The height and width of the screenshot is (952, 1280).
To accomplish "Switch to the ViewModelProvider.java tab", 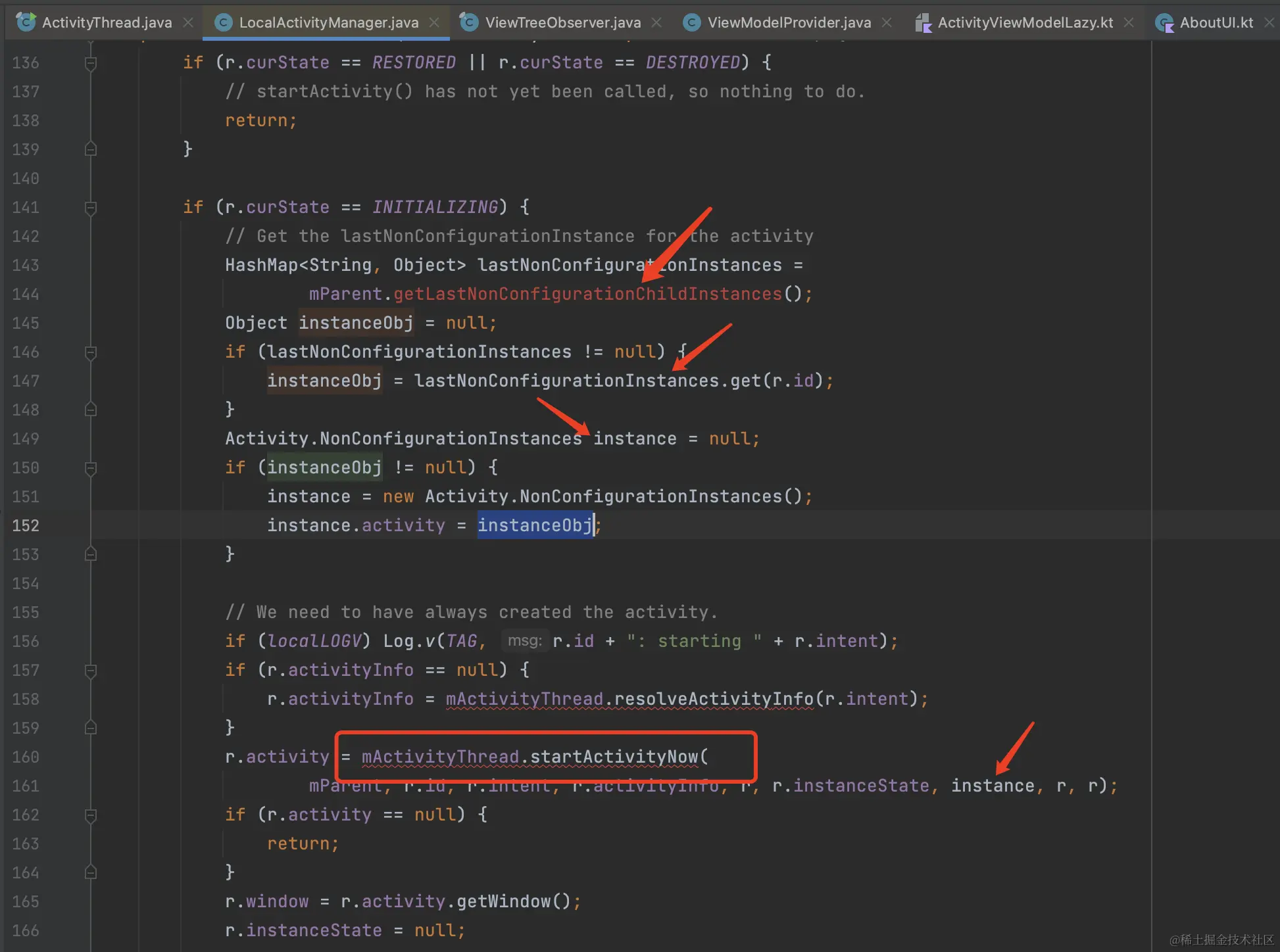I will coord(789,22).
